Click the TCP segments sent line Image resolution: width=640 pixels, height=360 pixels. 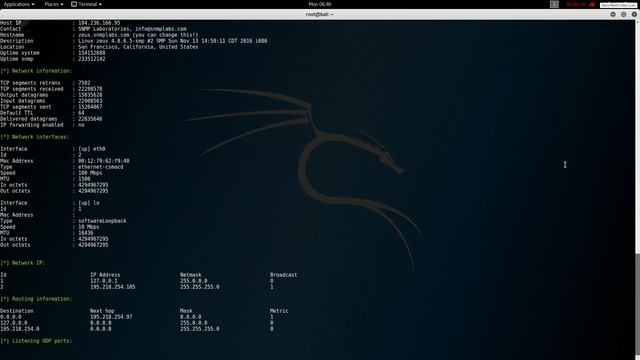tap(51, 107)
